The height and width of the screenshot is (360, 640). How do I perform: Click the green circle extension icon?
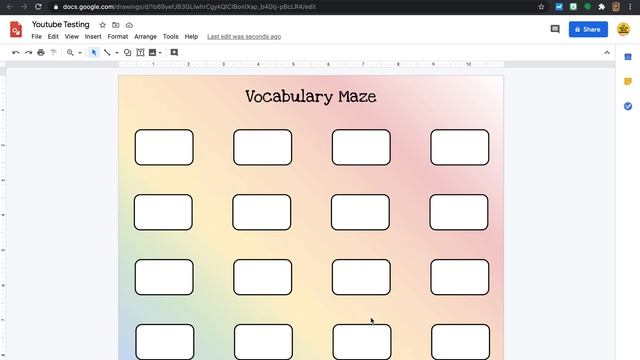coord(587,7)
